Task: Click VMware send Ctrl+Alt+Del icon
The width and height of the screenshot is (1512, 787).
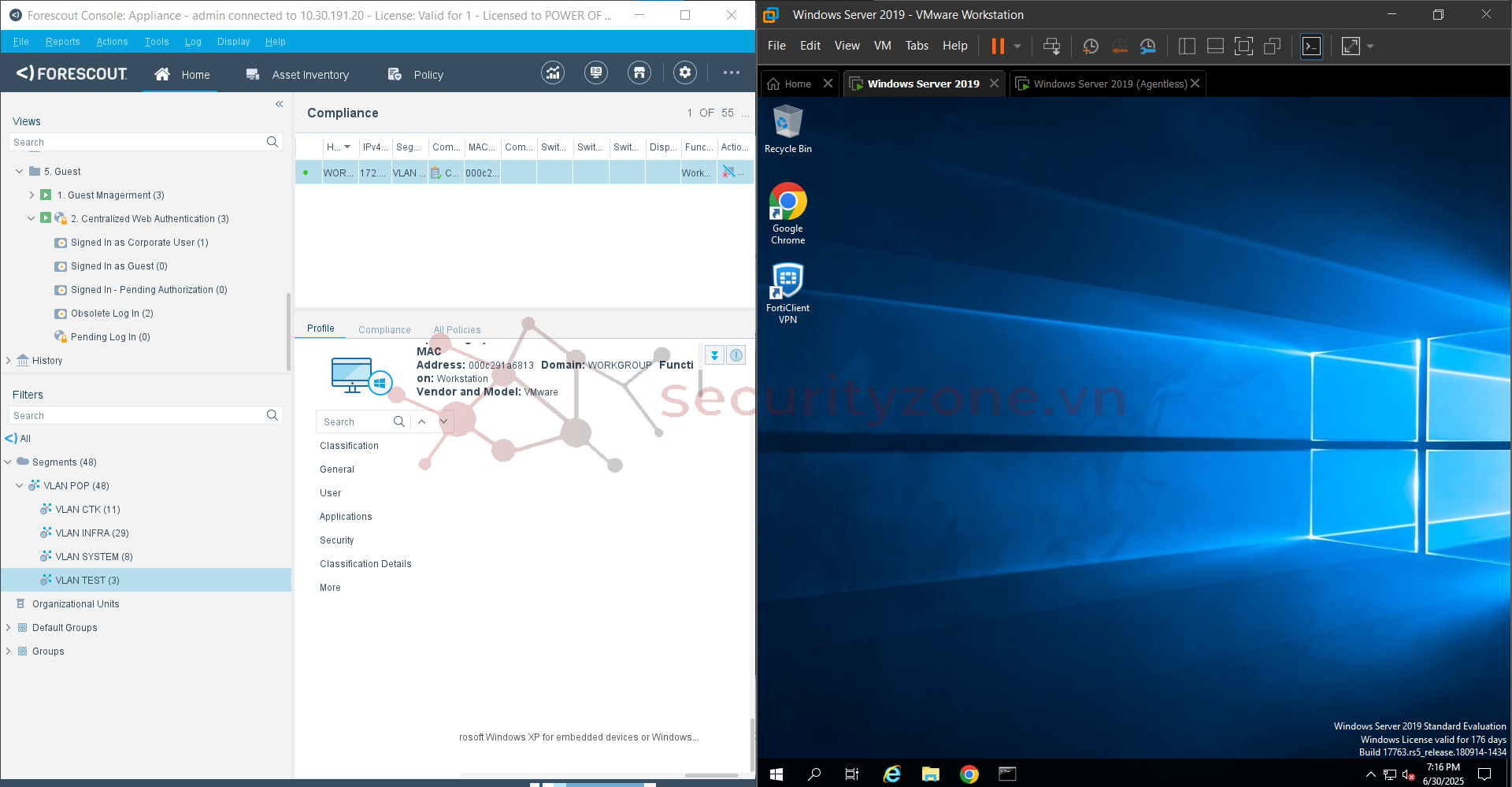Action: pyautogui.click(x=1051, y=46)
